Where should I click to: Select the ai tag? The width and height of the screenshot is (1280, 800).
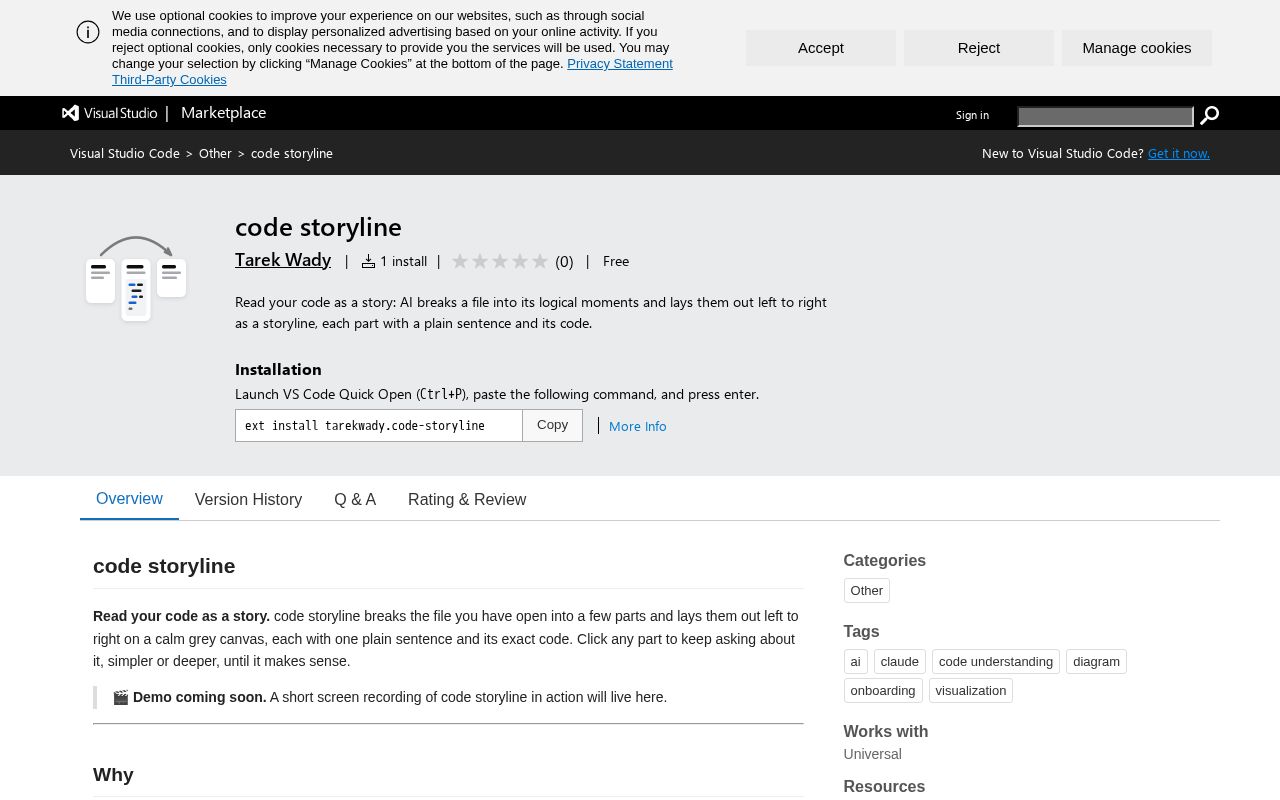tap(855, 662)
